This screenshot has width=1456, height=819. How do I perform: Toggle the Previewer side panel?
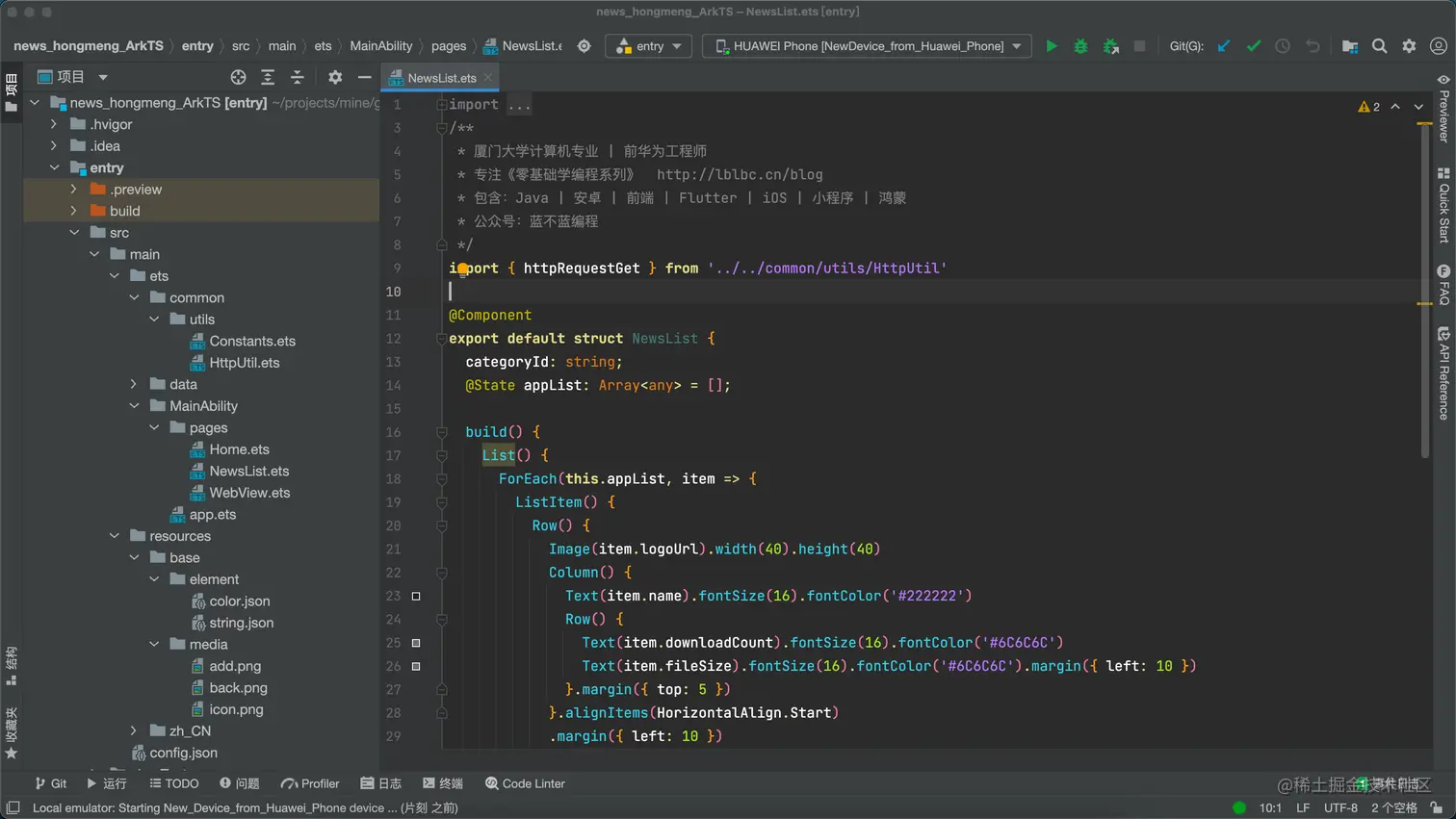(1443, 109)
